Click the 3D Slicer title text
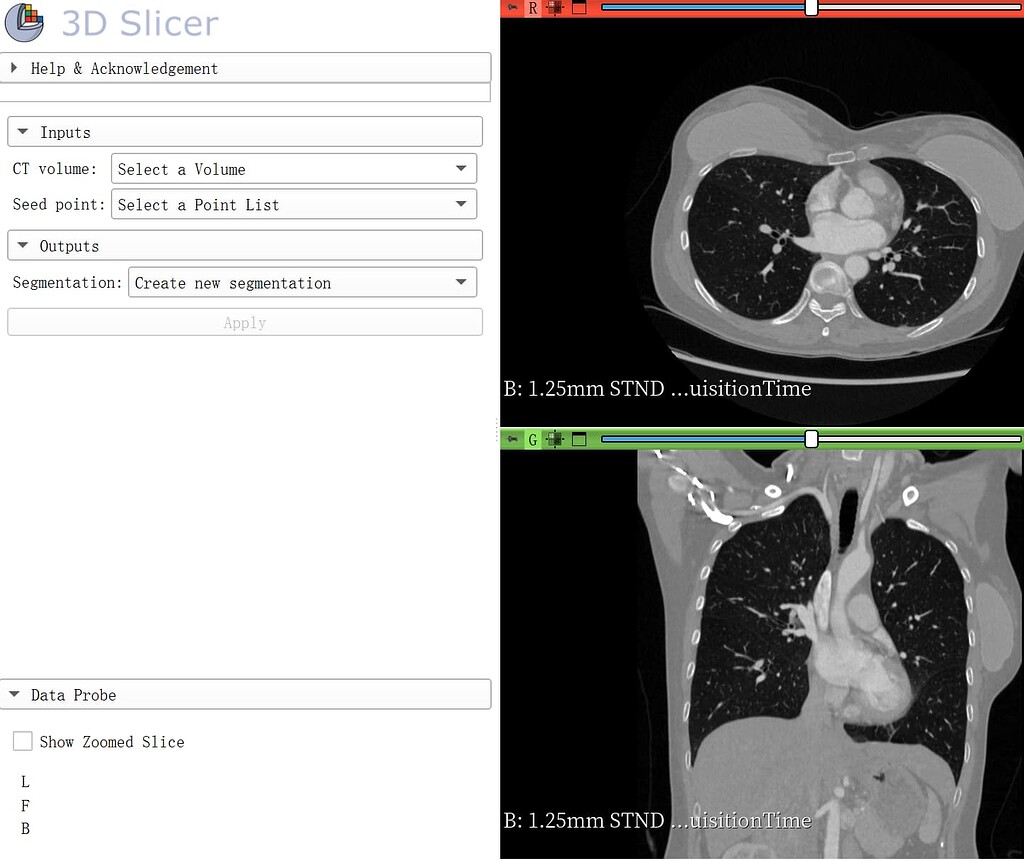Screen dimensions: 1024x861 click(x=138, y=24)
